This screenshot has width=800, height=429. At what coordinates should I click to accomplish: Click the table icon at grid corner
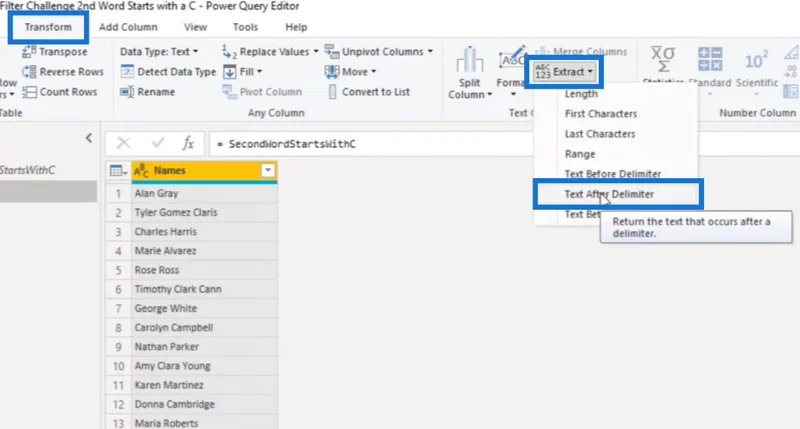coord(118,171)
